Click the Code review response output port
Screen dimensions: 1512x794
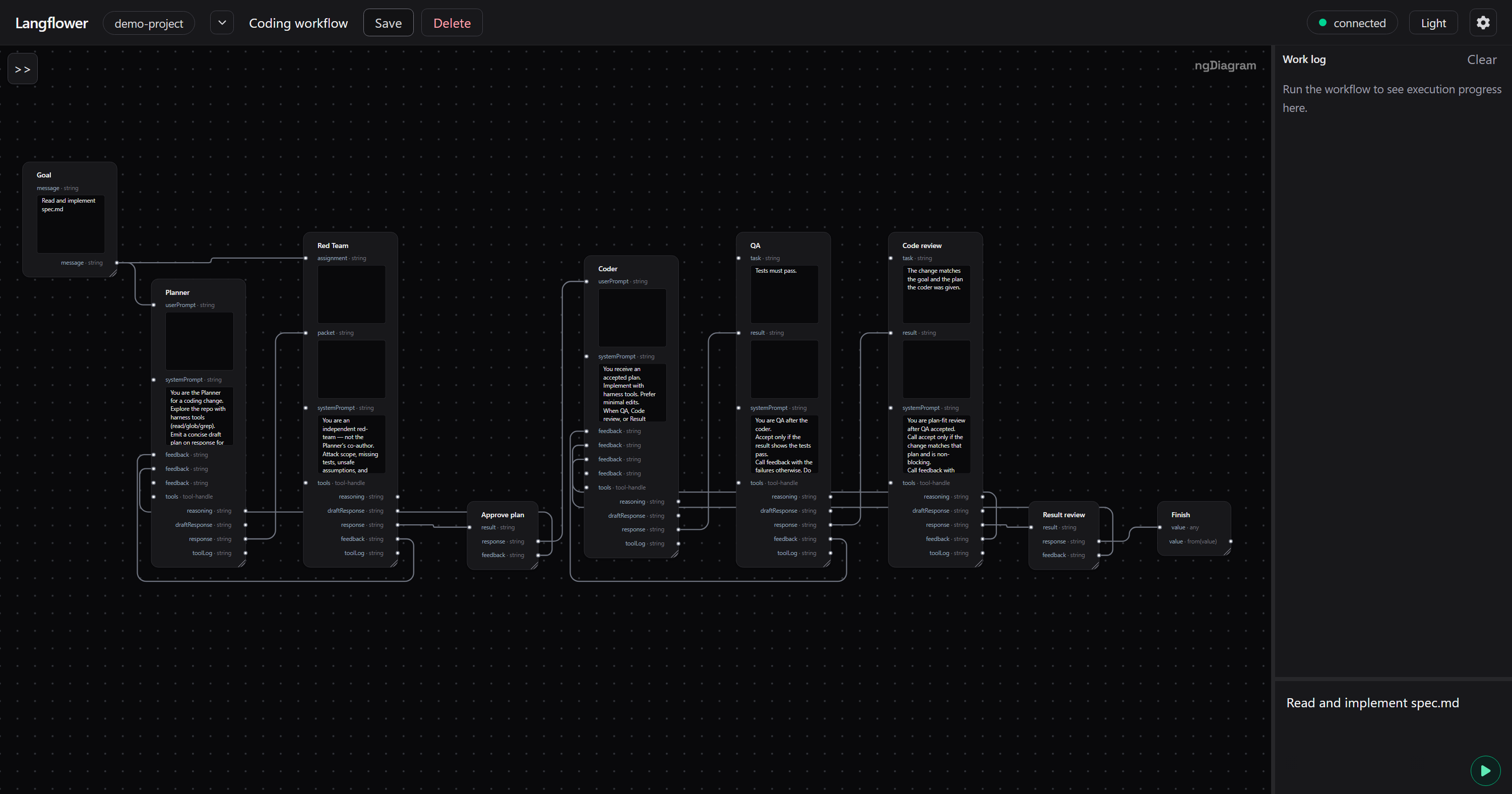point(983,524)
